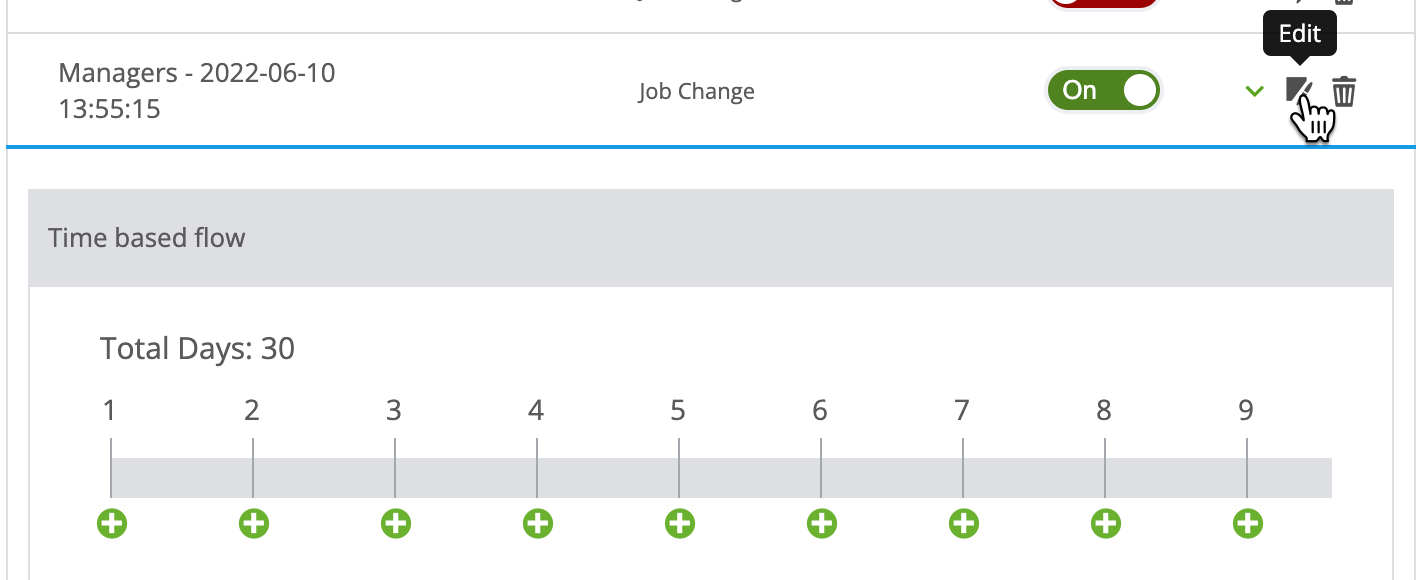Image resolution: width=1424 pixels, height=580 pixels.
Task: Add a step at day 3 plus icon
Action: click(x=395, y=522)
